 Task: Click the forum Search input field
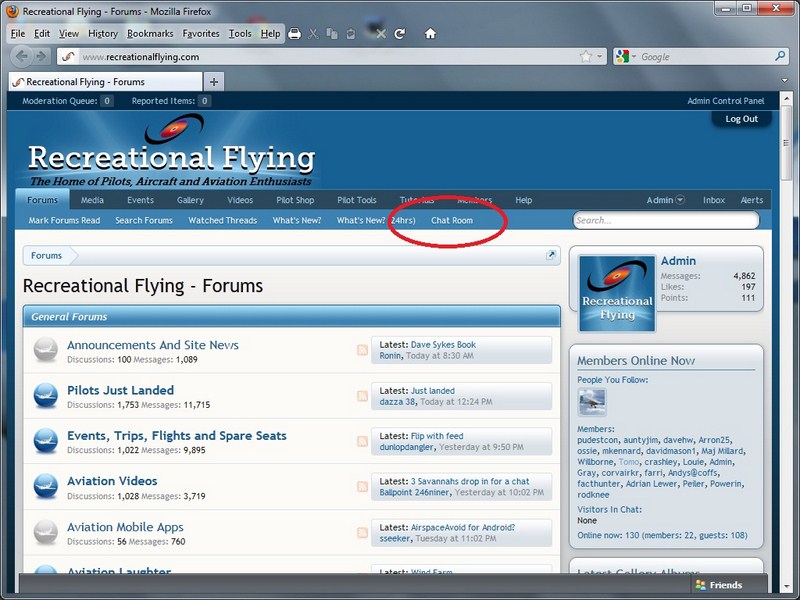point(666,220)
